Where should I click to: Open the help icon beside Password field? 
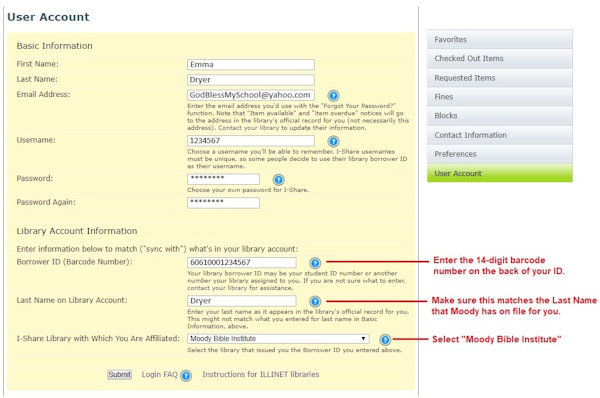point(279,179)
